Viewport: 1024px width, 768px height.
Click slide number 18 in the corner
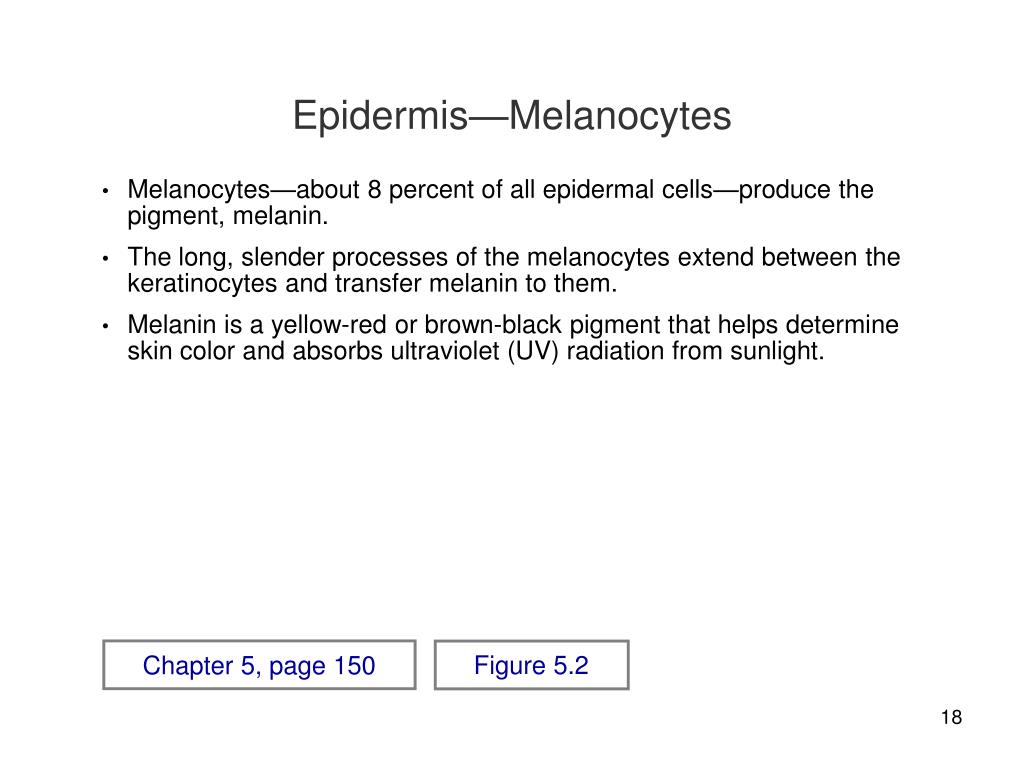[x=952, y=717]
